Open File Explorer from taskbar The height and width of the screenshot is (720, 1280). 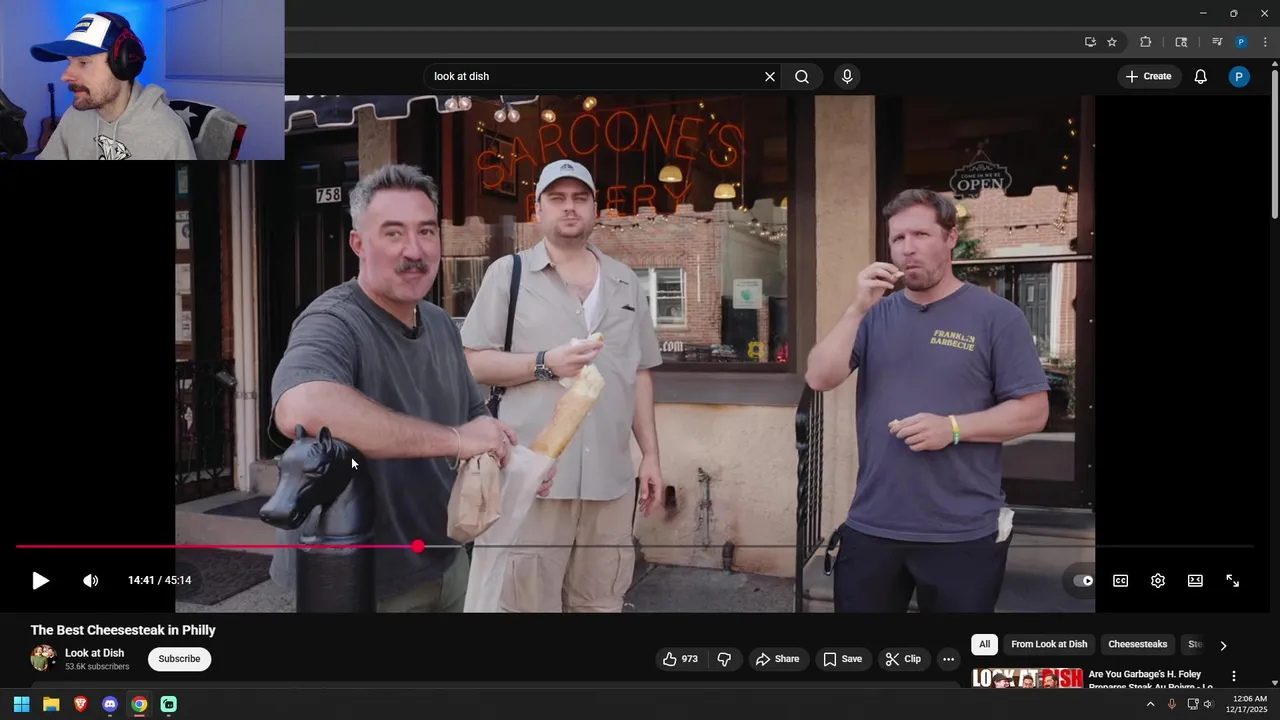pyautogui.click(x=51, y=704)
